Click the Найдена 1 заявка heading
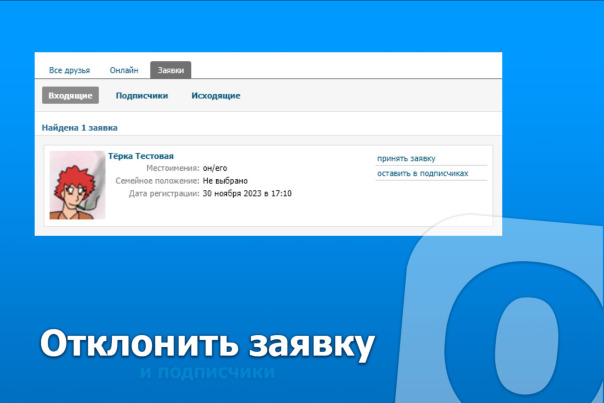 80,128
